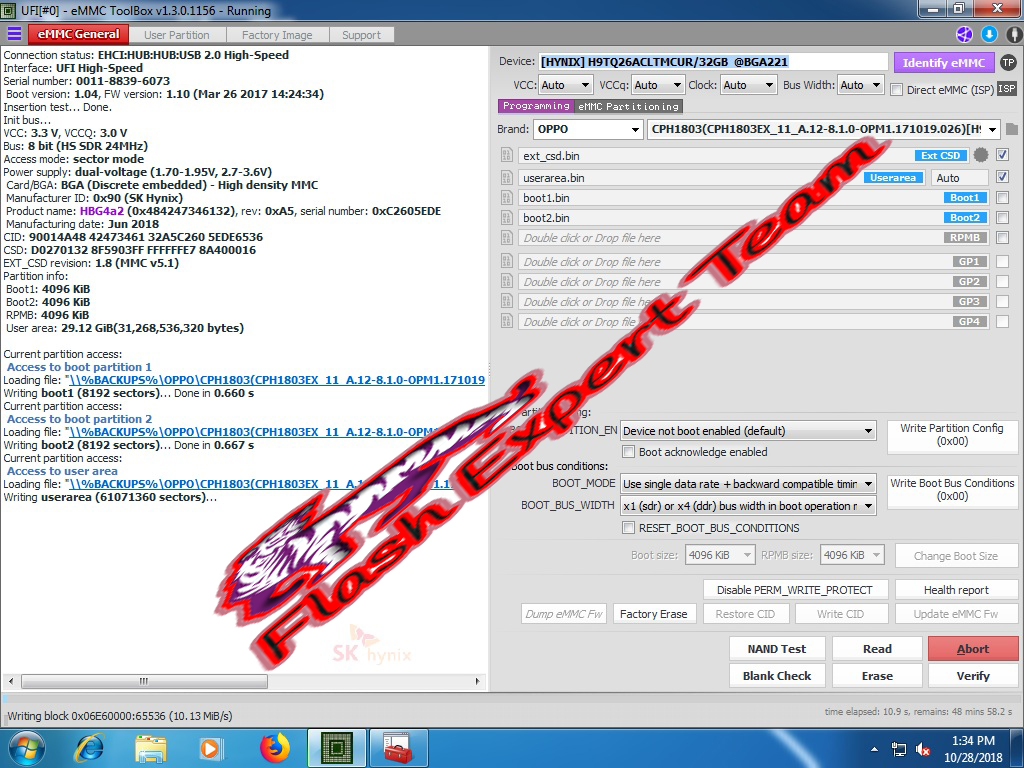Enable Direct eMMC (ISP) checkbox
Screen dimensions: 1024x768
pyautogui.click(x=897, y=89)
